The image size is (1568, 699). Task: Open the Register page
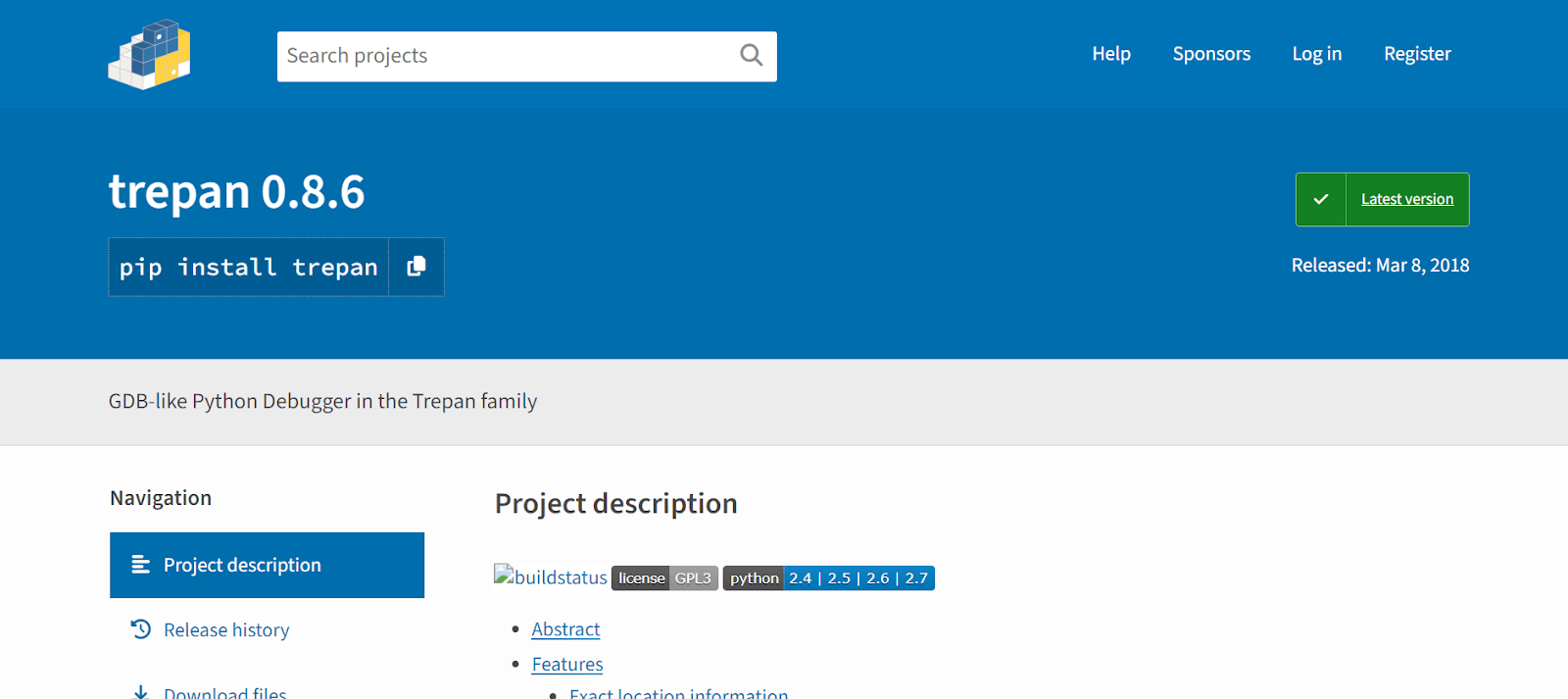[x=1417, y=54]
